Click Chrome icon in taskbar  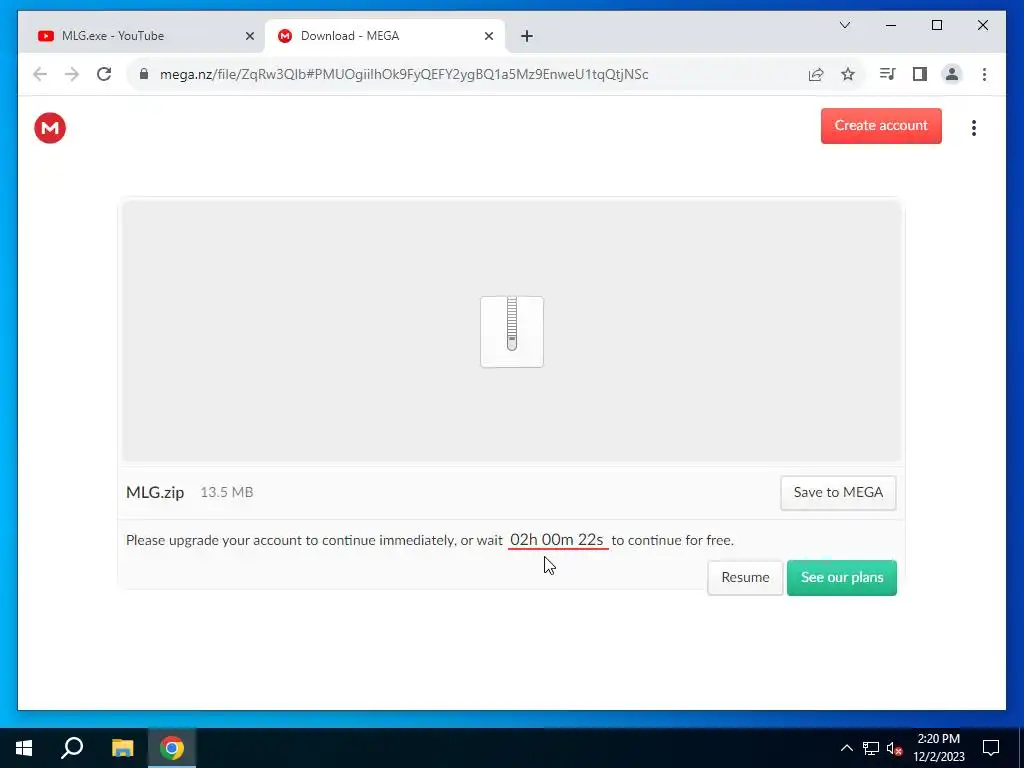172,748
